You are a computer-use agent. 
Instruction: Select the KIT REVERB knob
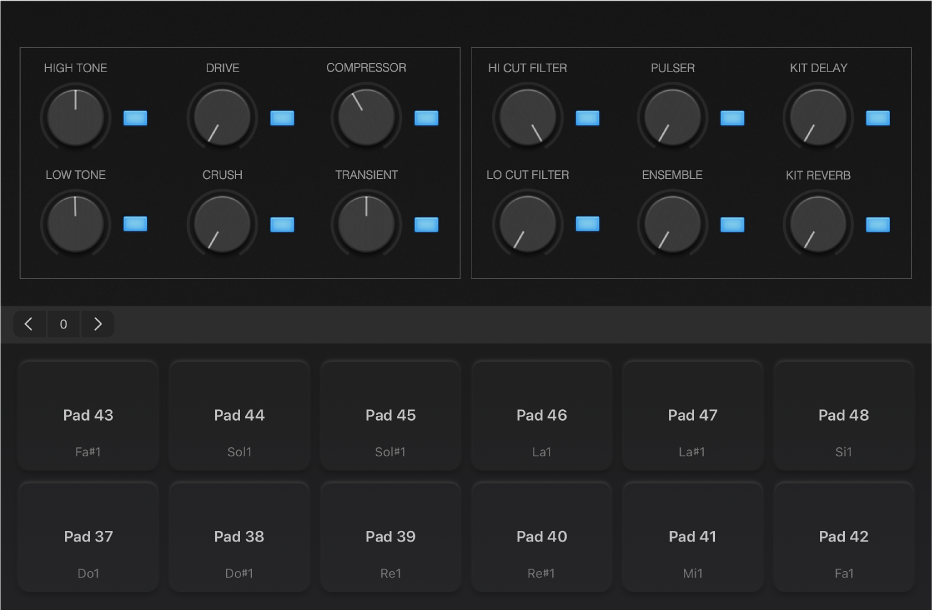[x=817, y=224]
